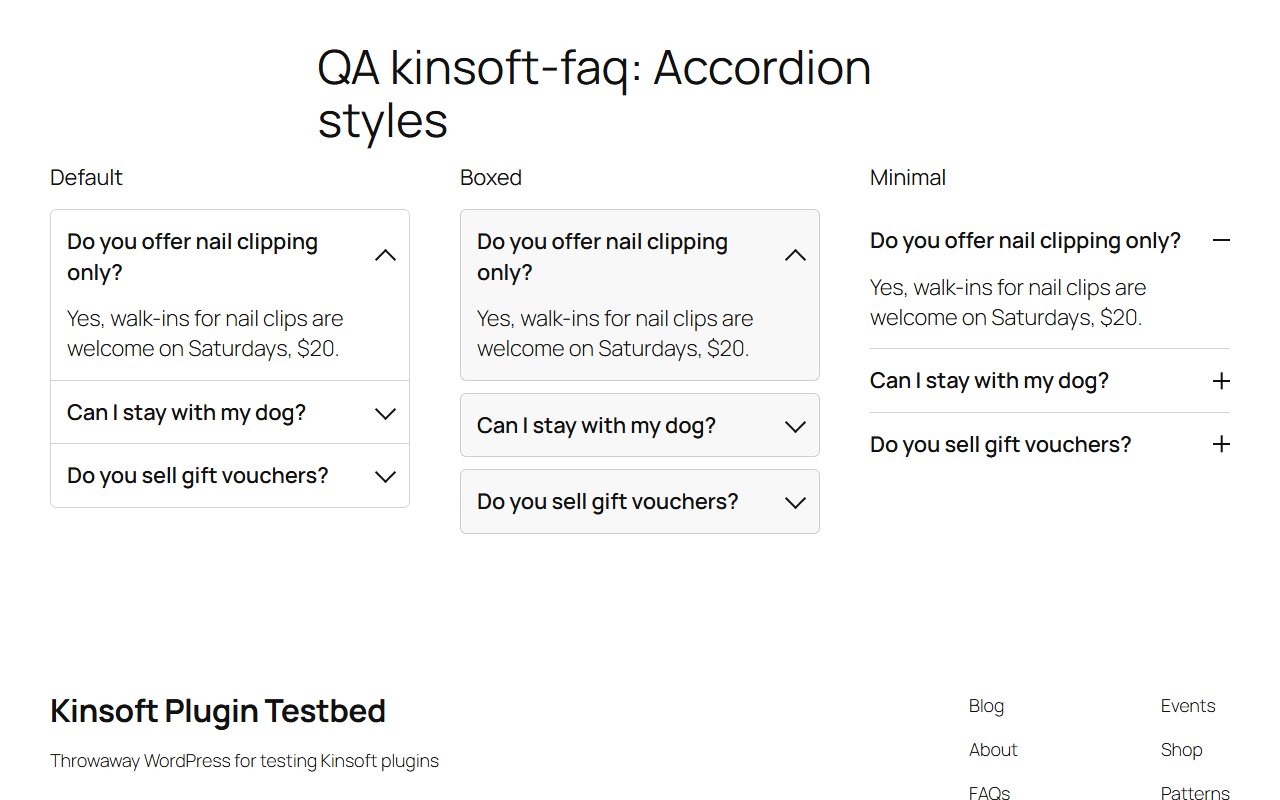The image size is (1280, 800).
Task: Click the 'Default' column label
Action: (x=86, y=178)
